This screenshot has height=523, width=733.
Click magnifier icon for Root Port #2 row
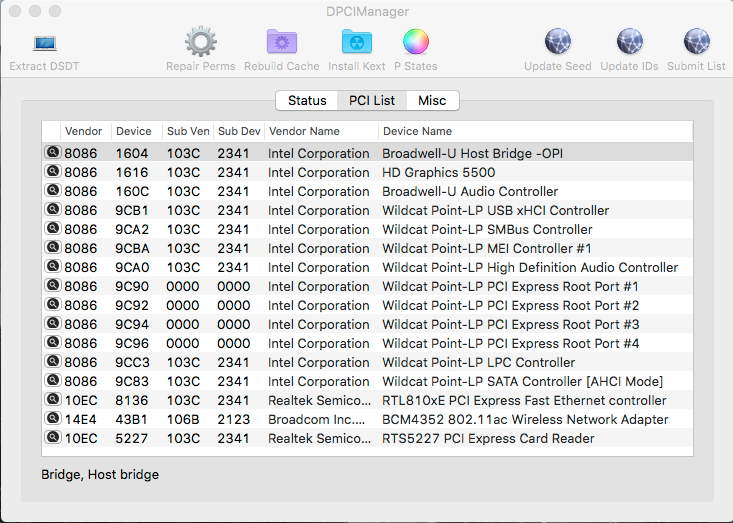pos(53,304)
